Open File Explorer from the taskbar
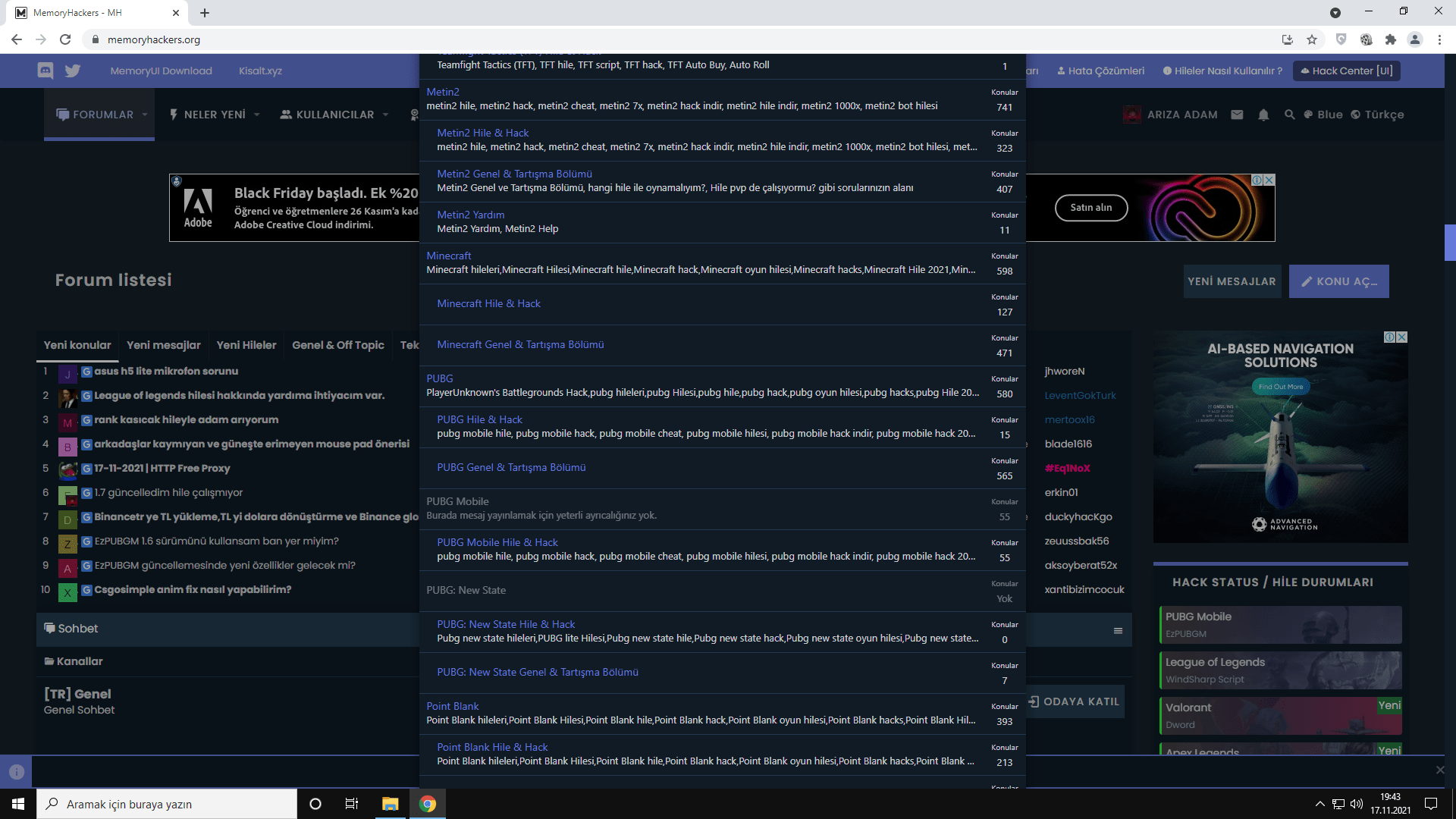The width and height of the screenshot is (1456, 819). click(x=390, y=804)
